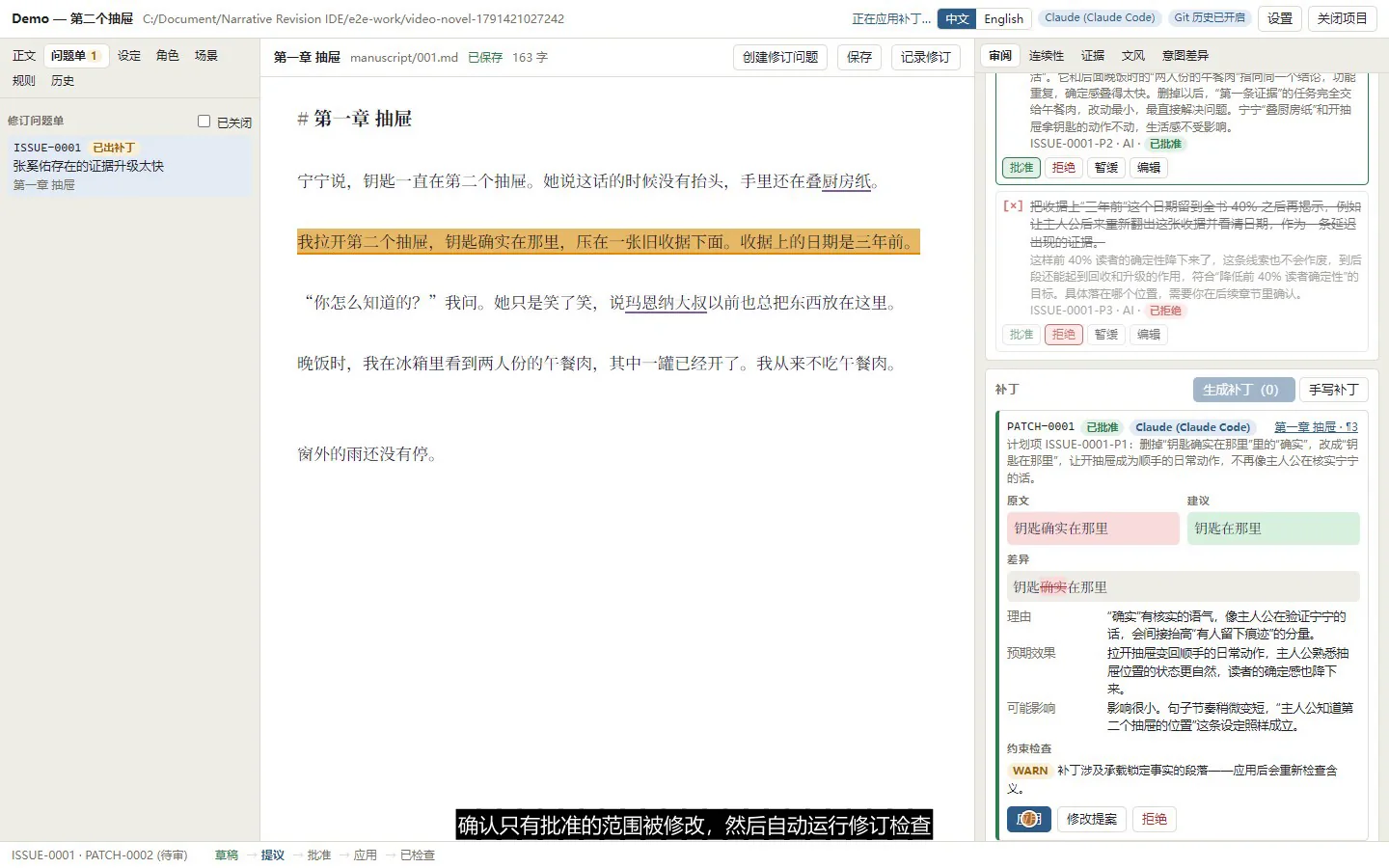1389x868 pixels.
Task: Switch to the 连续性 tab
Action: point(1047,56)
